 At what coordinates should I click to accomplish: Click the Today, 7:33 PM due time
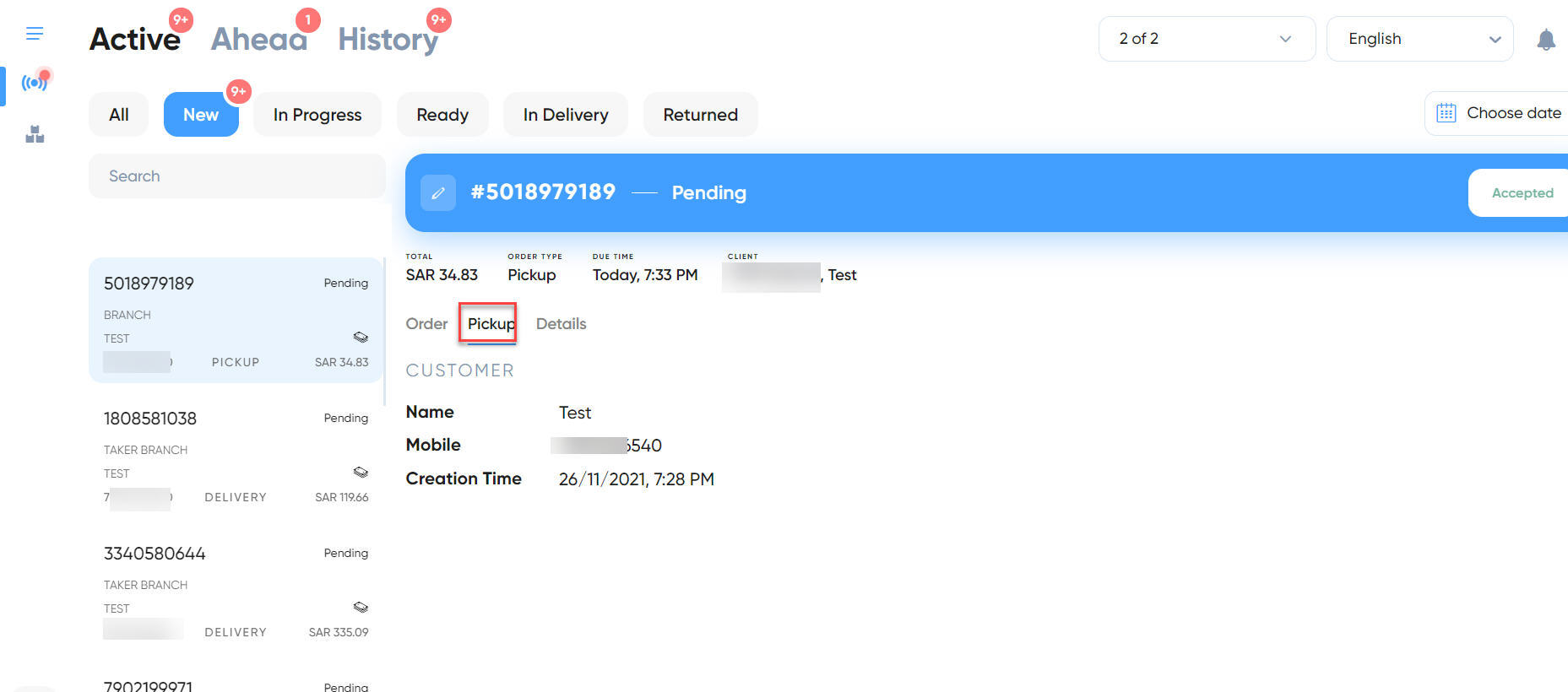click(x=645, y=275)
